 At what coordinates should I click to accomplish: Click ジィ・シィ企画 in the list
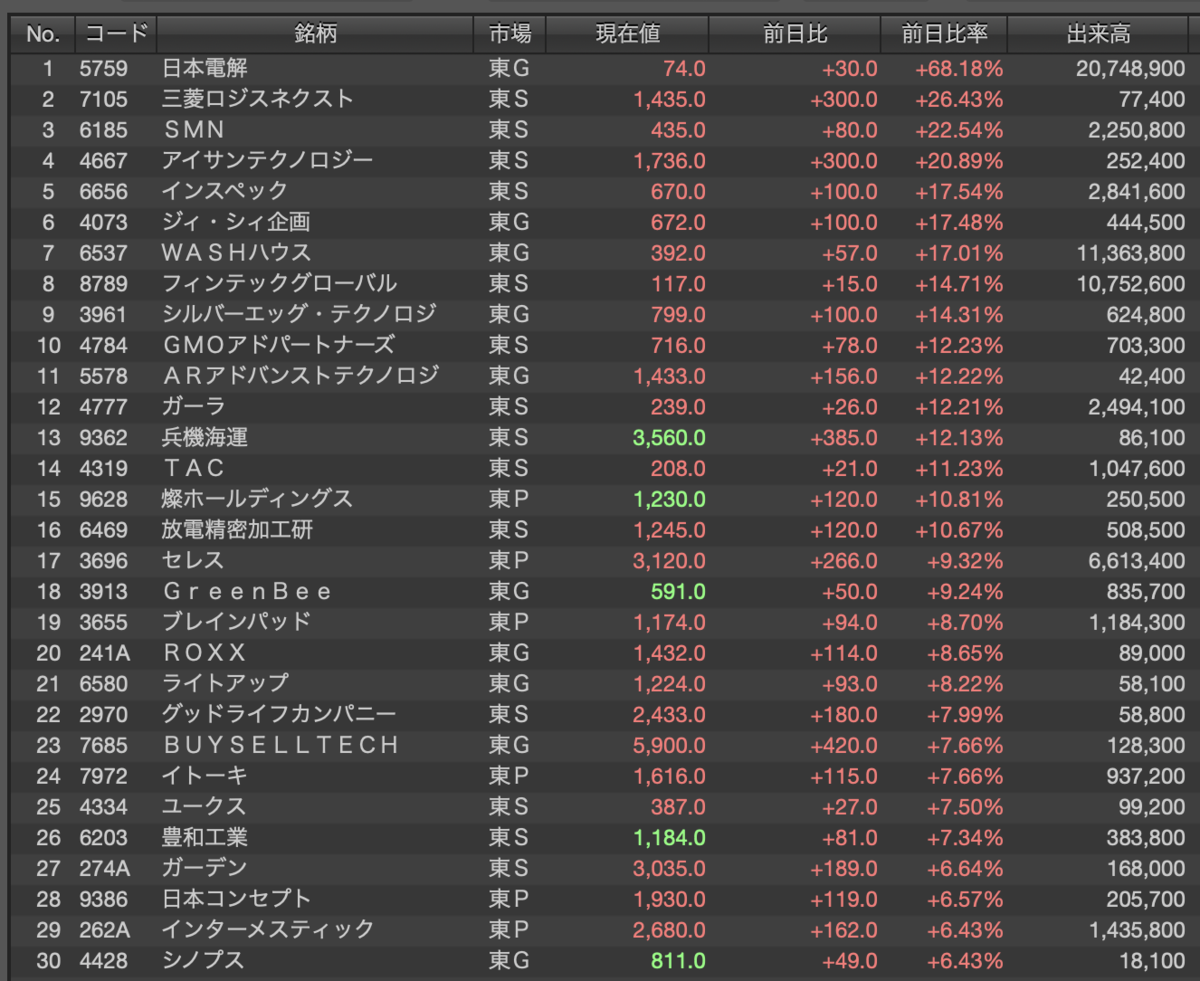click(236, 222)
